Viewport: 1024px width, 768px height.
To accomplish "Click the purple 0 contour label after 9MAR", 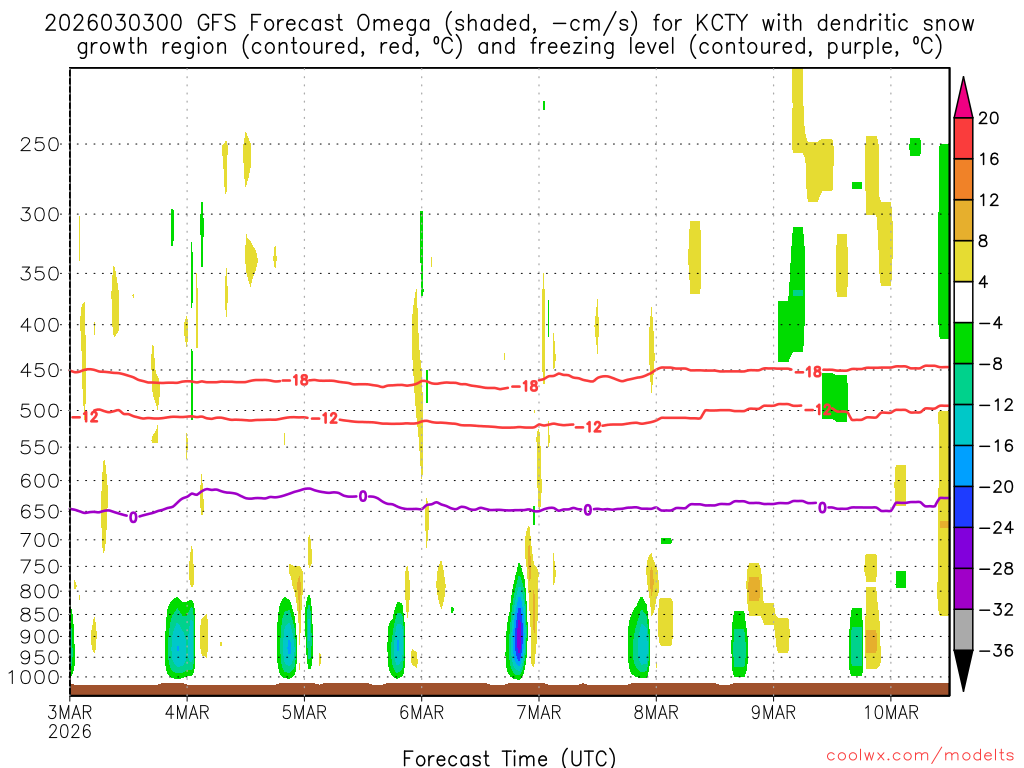I will [x=822, y=508].
